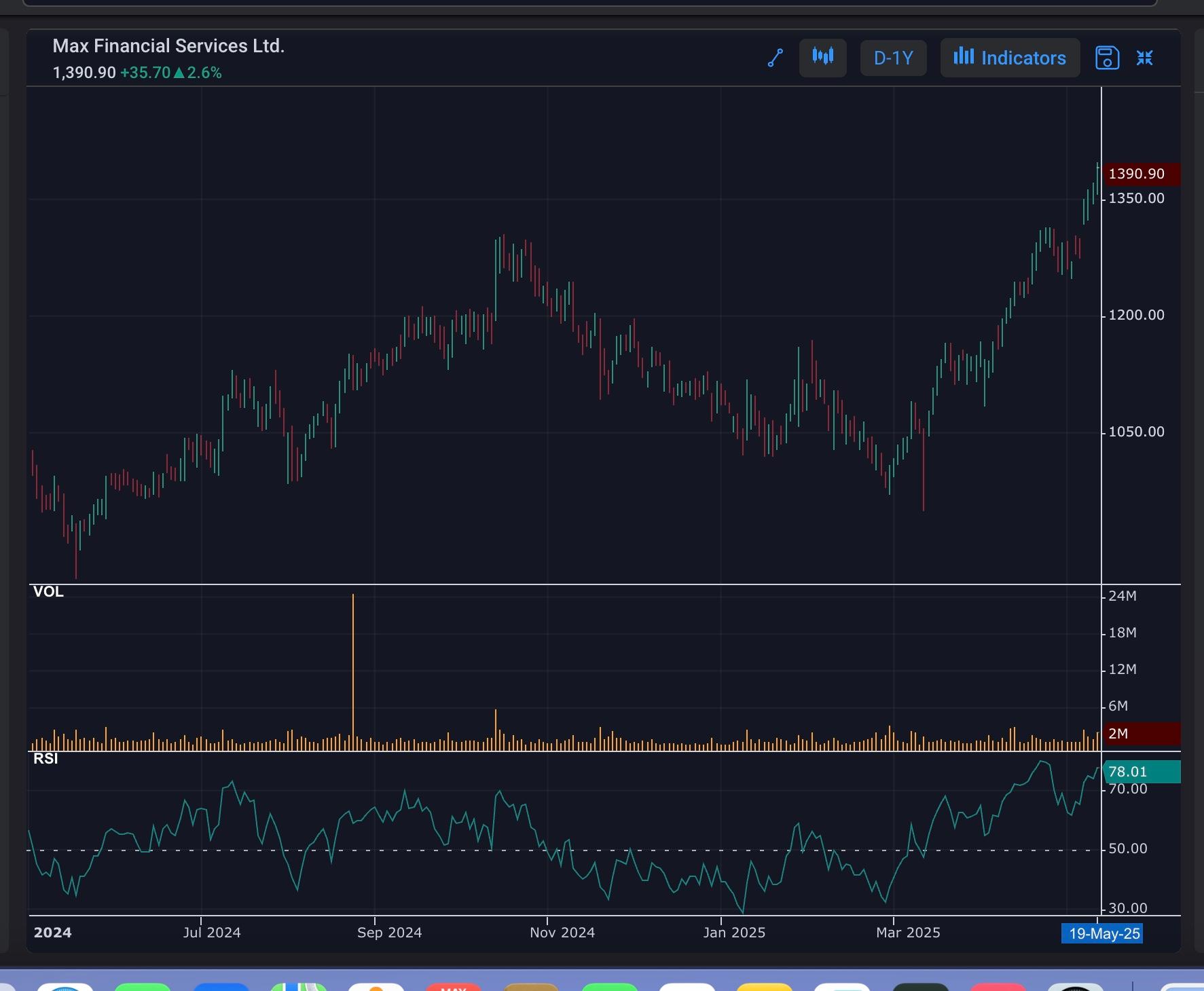Click the 2M current volume tag
The width and height of the screenshot is (1204, 991).
tap(1142, 734)
